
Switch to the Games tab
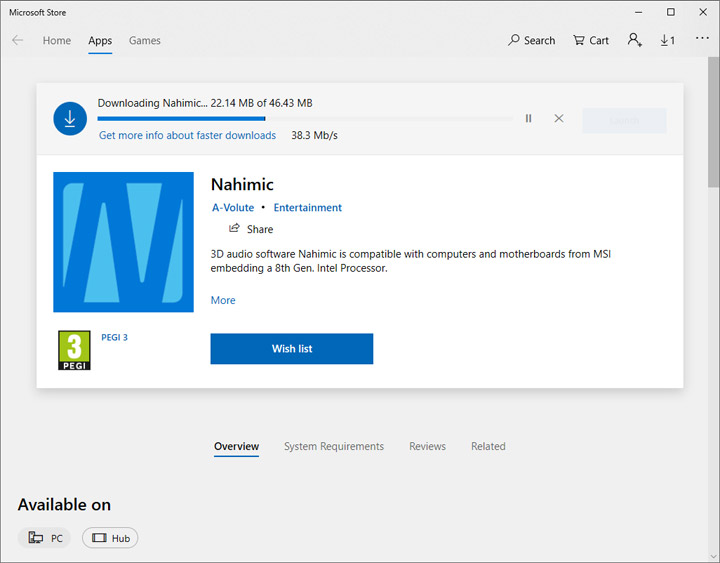[x=144, y=41]
